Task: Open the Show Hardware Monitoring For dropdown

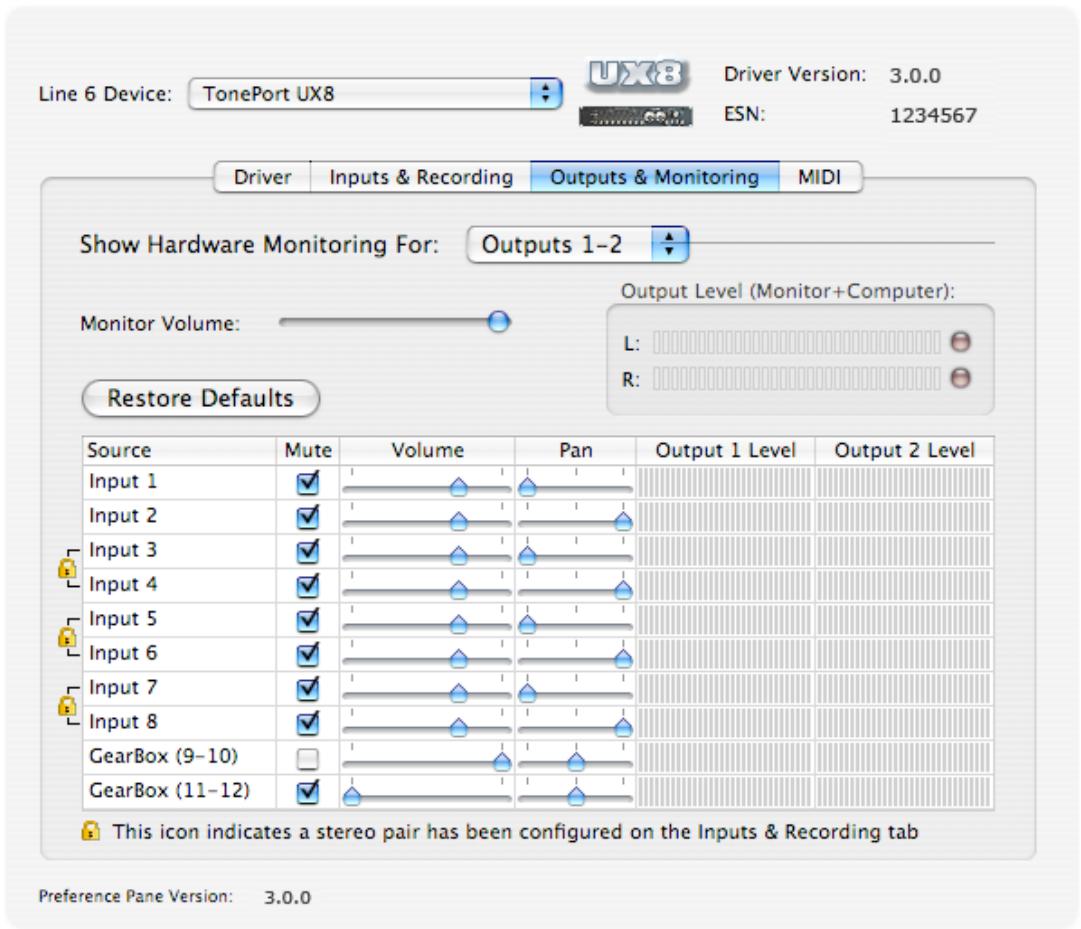Action: [578, 244]
